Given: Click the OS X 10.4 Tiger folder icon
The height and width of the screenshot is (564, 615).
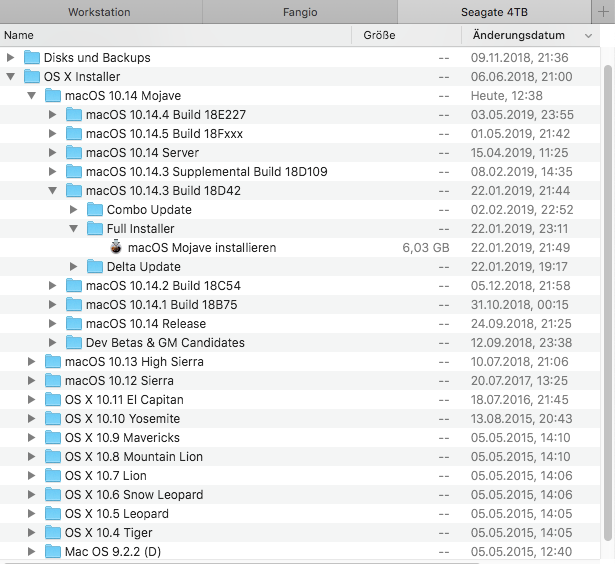Looking at the screenshot, I should [x=53, y=533].
